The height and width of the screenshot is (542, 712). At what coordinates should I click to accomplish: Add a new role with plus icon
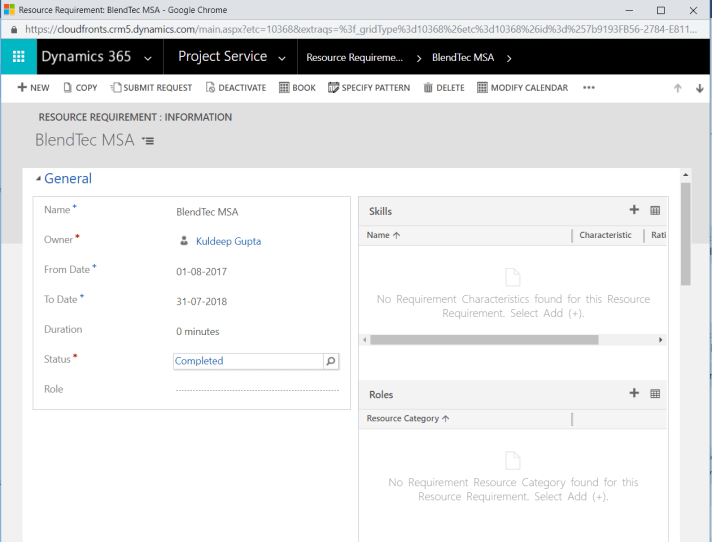634,394
